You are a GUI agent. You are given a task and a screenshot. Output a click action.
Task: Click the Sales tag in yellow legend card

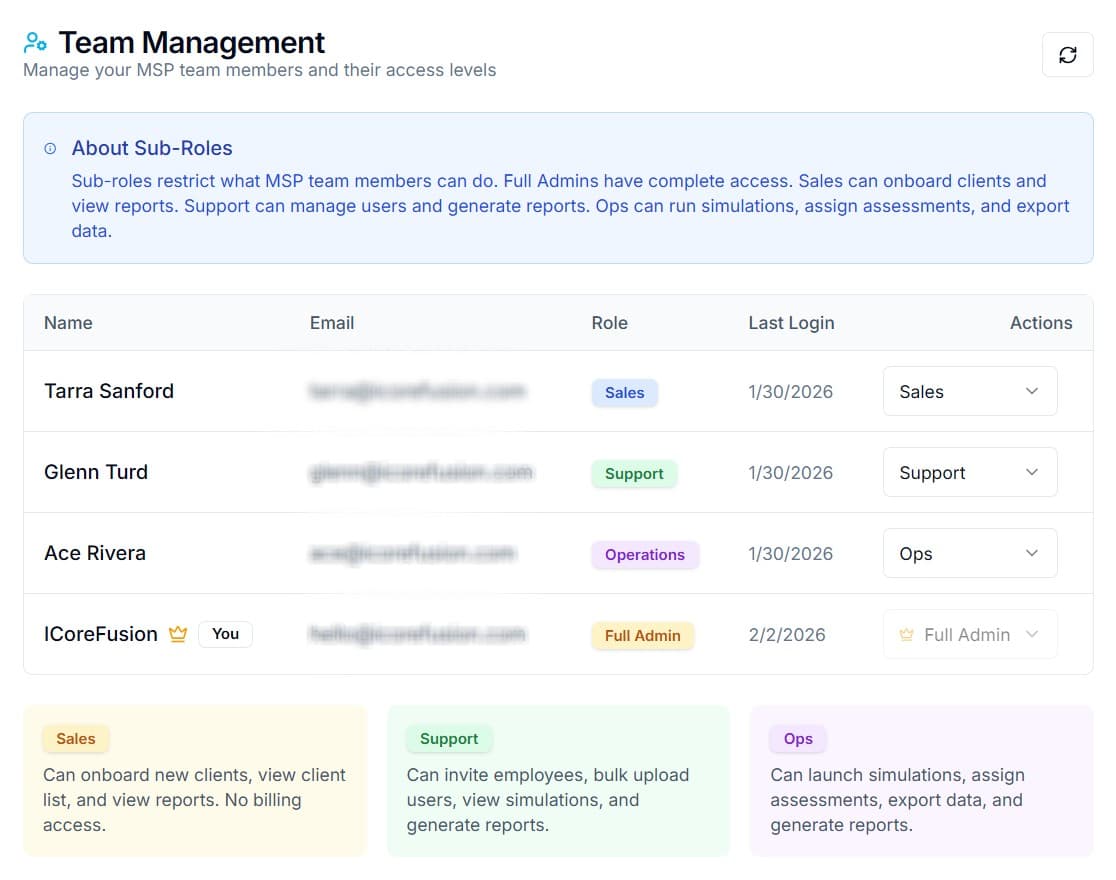[76, 739]
